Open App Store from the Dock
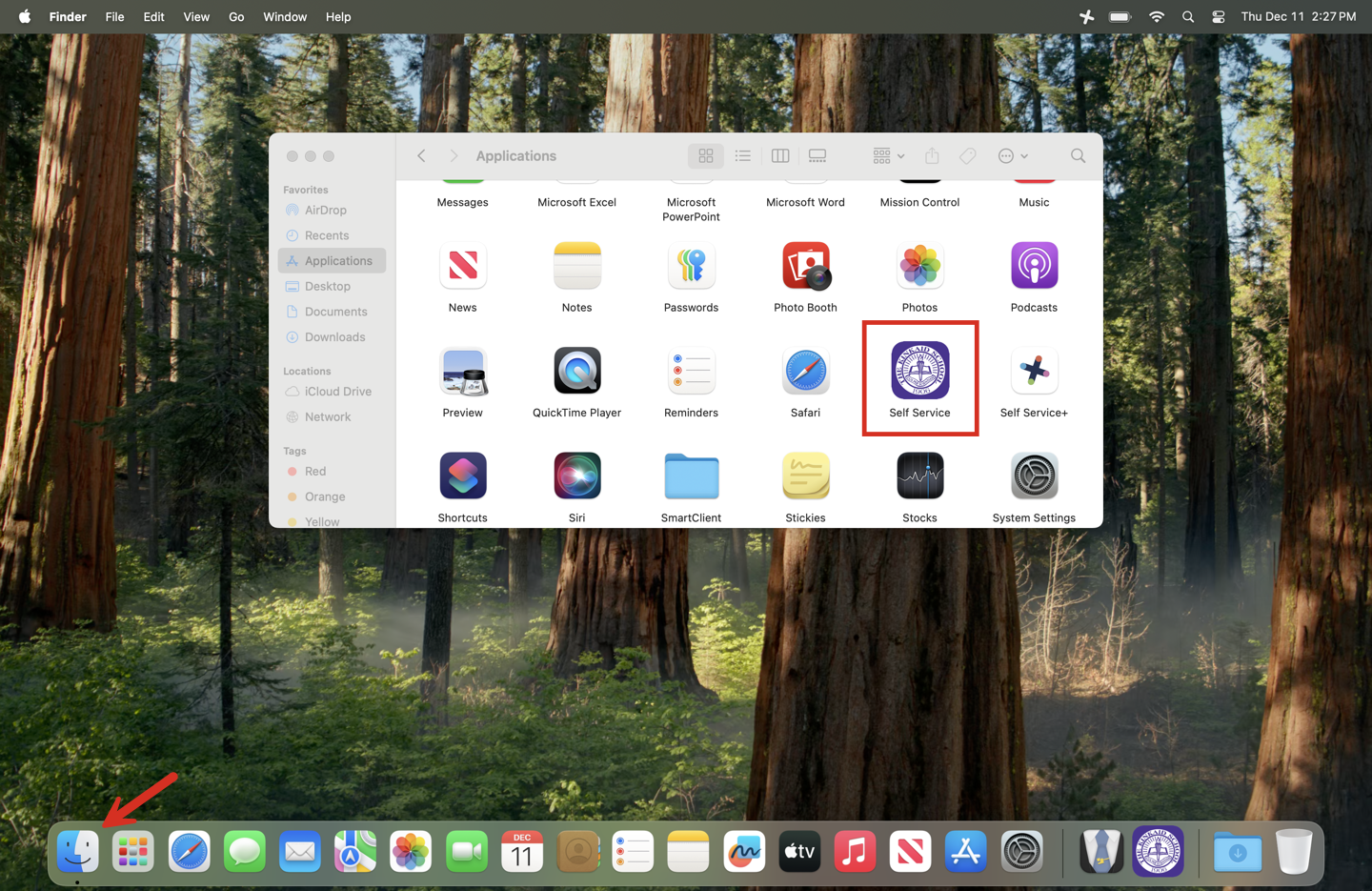Screen dimensions: 1372x891 pos(966,851)
